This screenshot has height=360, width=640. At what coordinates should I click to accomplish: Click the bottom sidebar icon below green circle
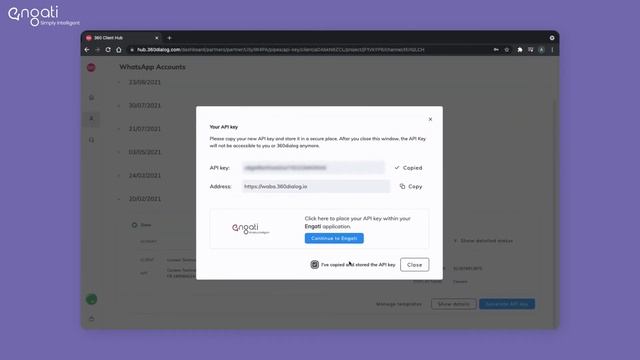(91, 319)
